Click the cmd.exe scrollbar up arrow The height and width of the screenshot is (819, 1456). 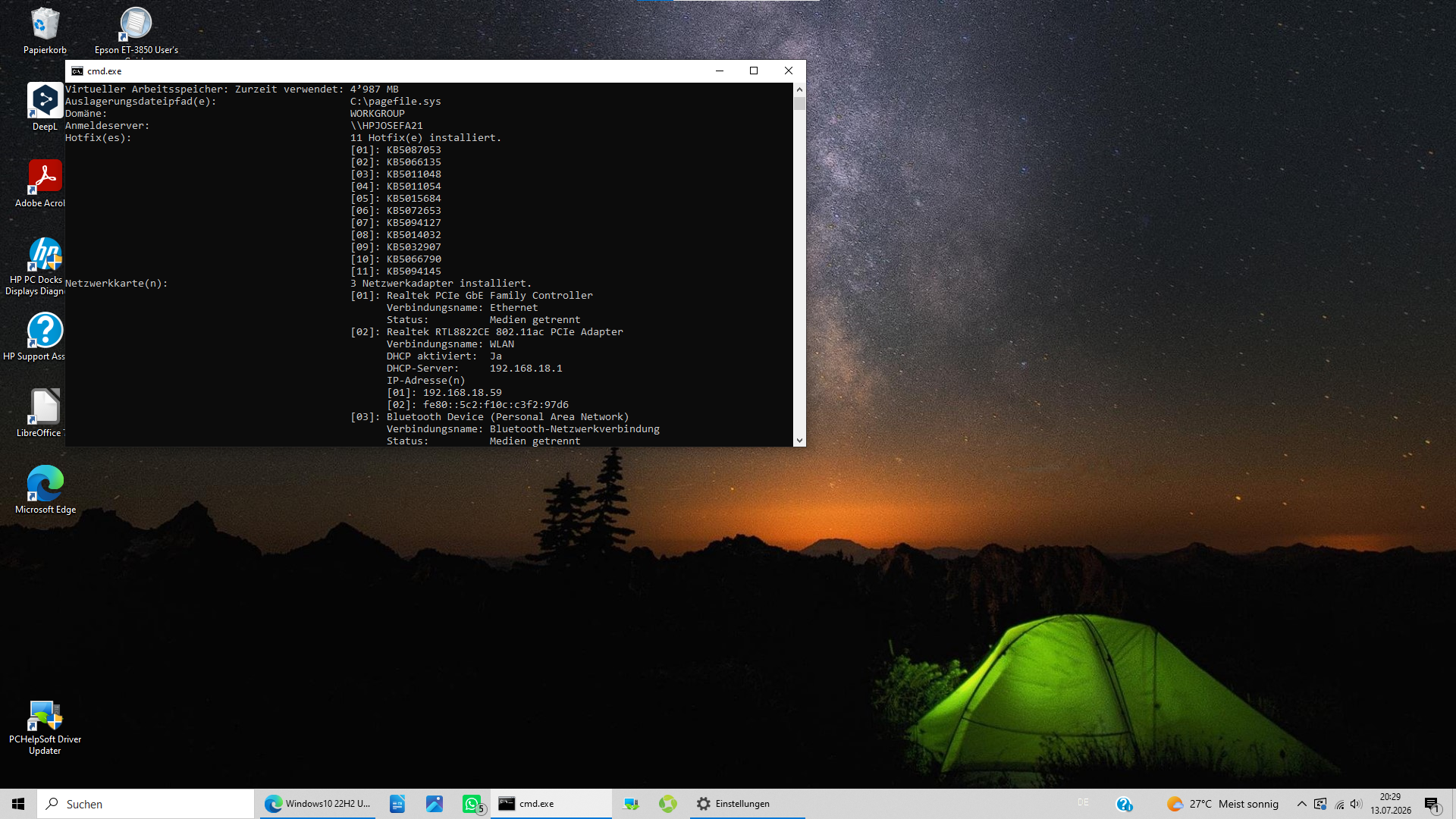coord(799,89)
